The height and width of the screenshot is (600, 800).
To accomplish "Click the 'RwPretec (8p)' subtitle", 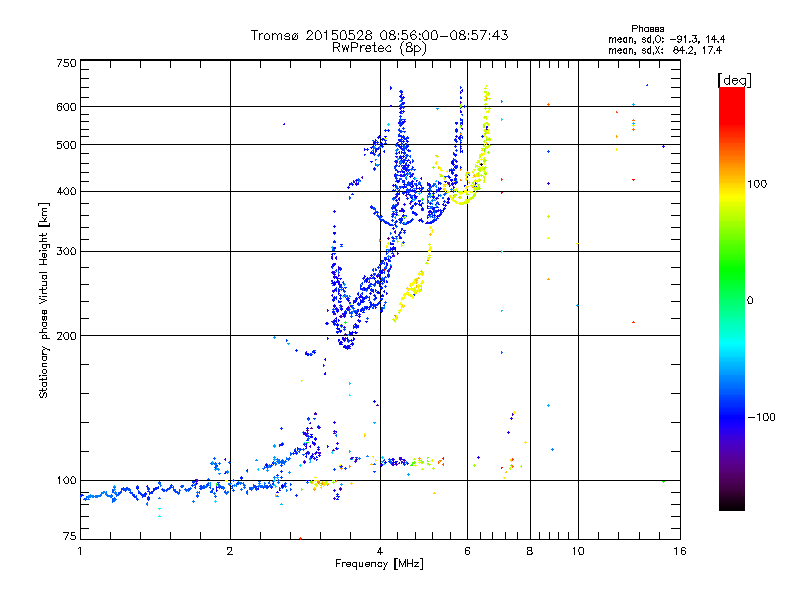I will coord(379,48).
